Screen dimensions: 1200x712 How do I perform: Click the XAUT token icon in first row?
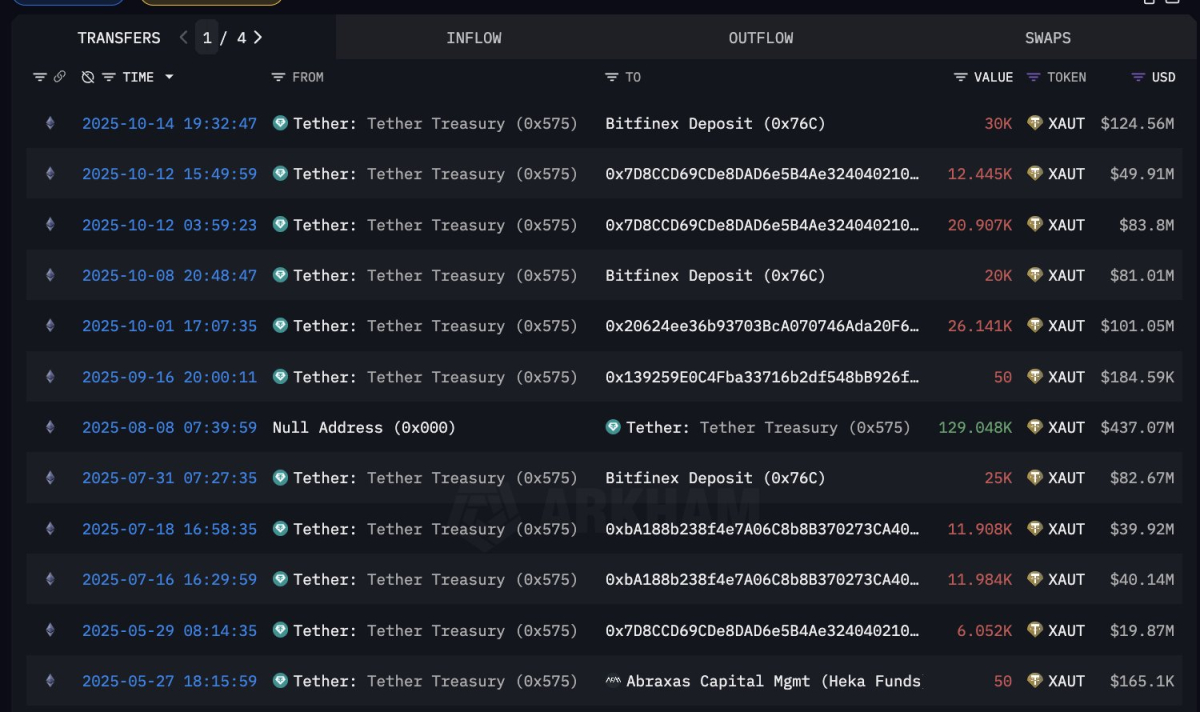(x=1035, y=124)
